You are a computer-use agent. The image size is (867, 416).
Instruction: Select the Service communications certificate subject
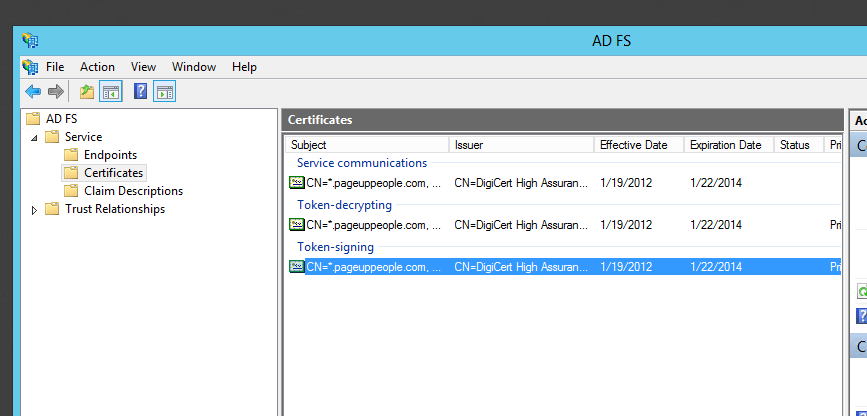click(x=374, y=183)
